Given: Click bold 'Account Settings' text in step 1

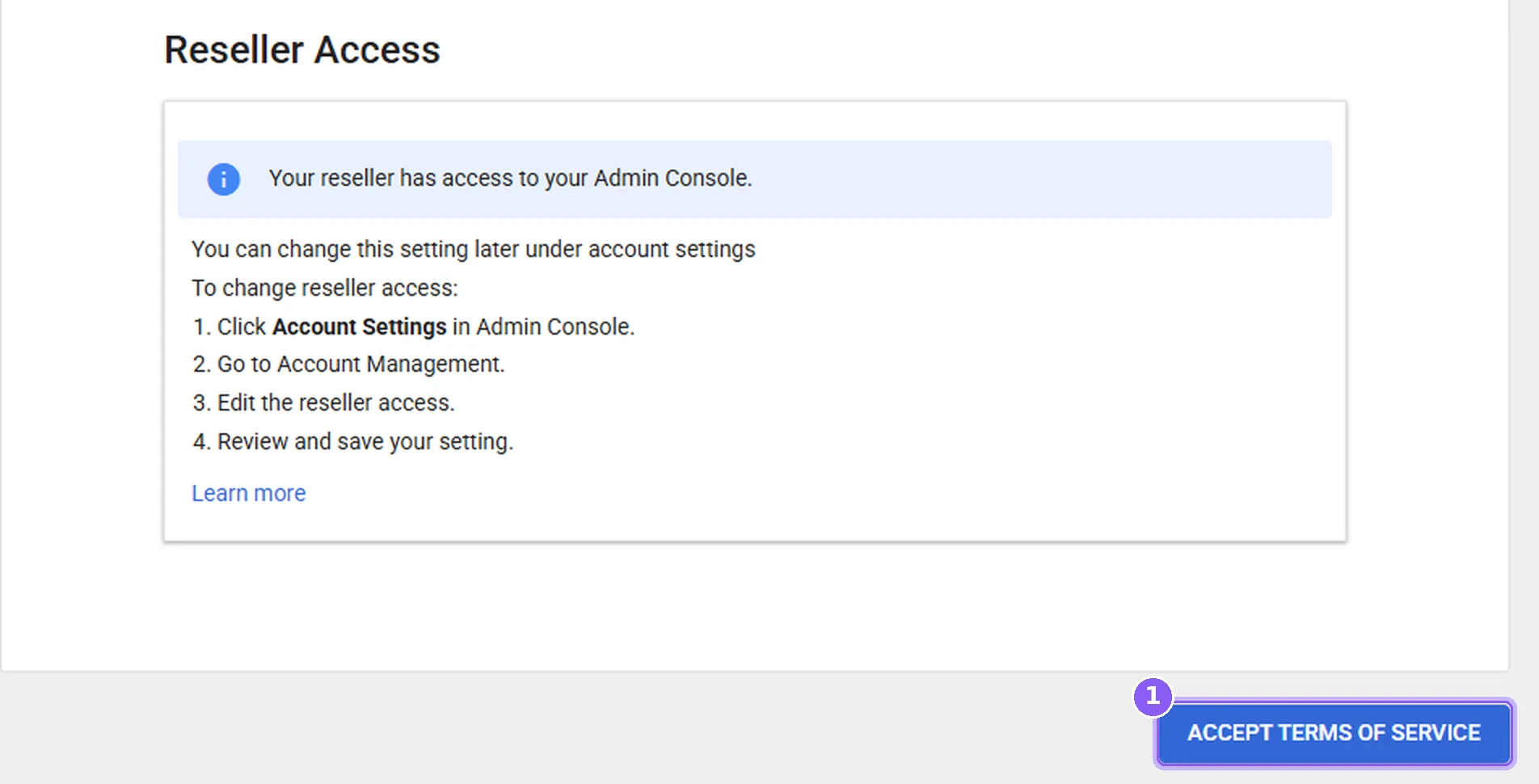Looking at the screenshot, I should click(x=360, y=327).
